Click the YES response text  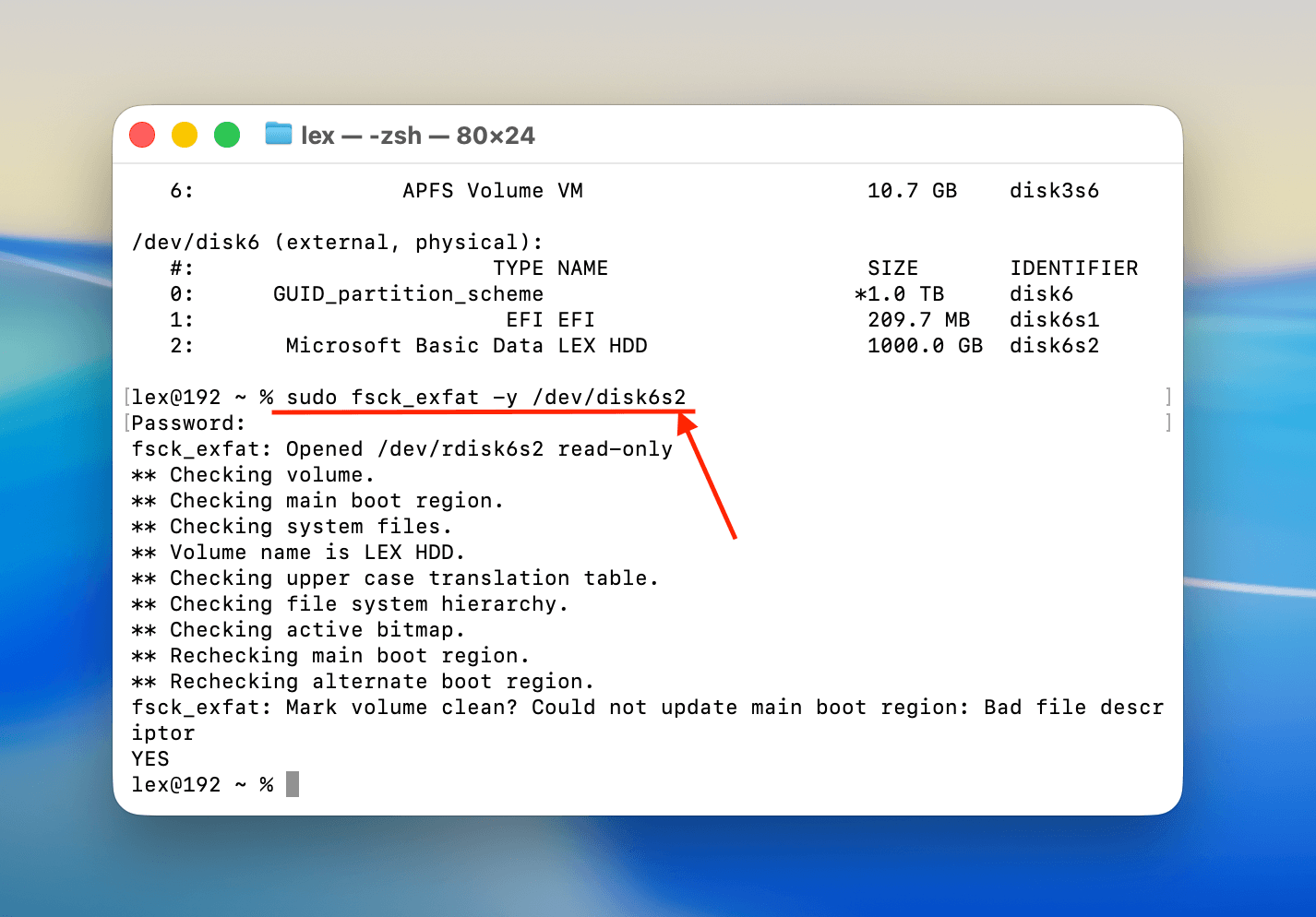(x=149, y=758)
